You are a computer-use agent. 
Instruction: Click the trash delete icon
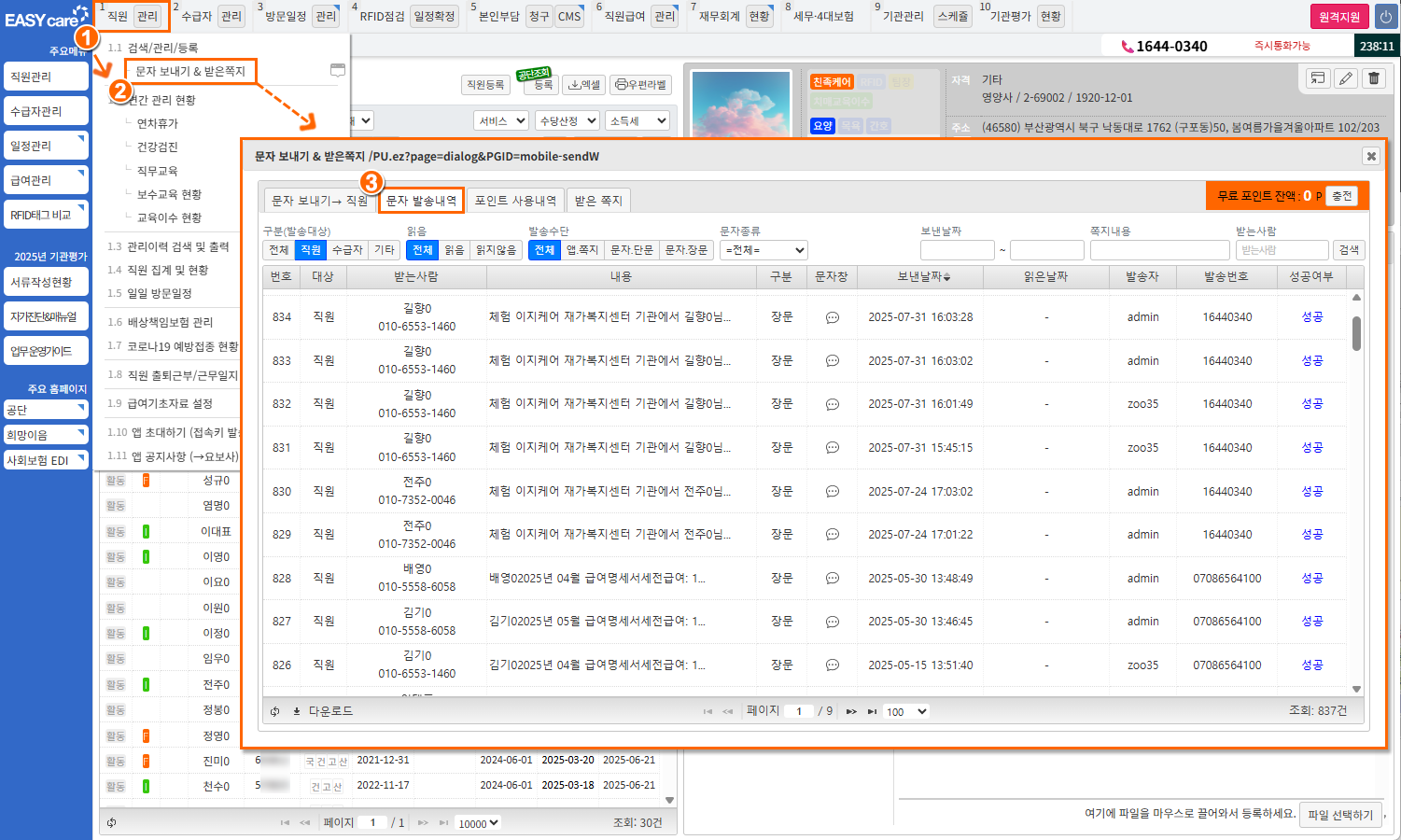point(1374,78)
